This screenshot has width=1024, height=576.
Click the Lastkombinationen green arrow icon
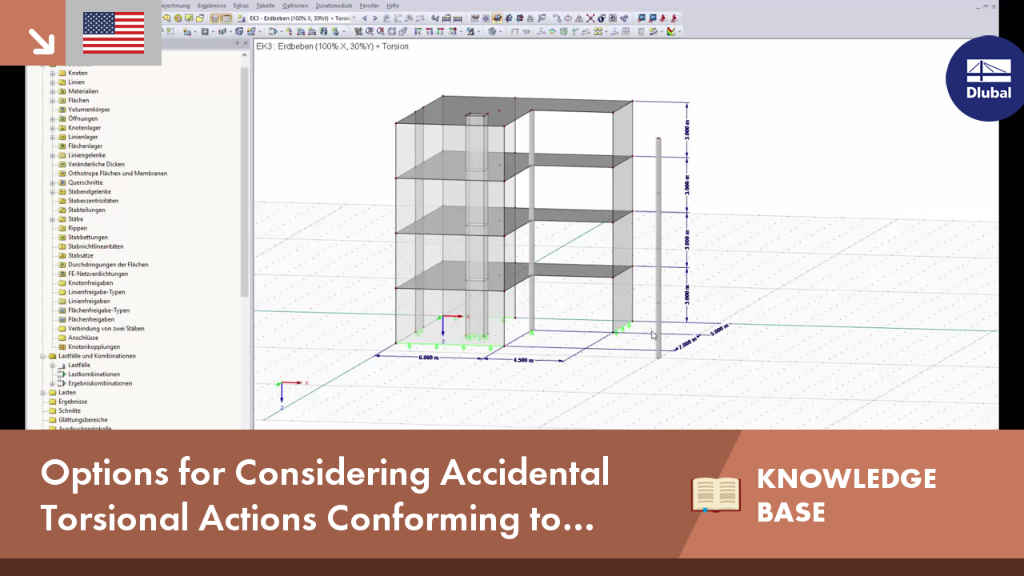[62, 374]
